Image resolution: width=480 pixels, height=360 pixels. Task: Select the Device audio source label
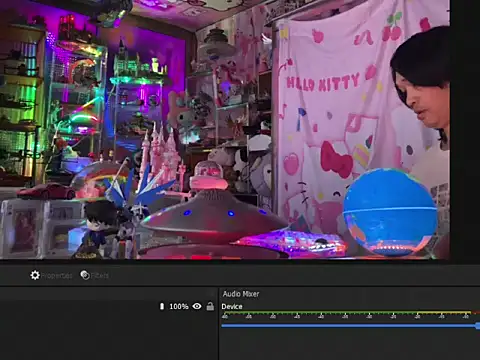pyautogui.click(x=232, y=307)
